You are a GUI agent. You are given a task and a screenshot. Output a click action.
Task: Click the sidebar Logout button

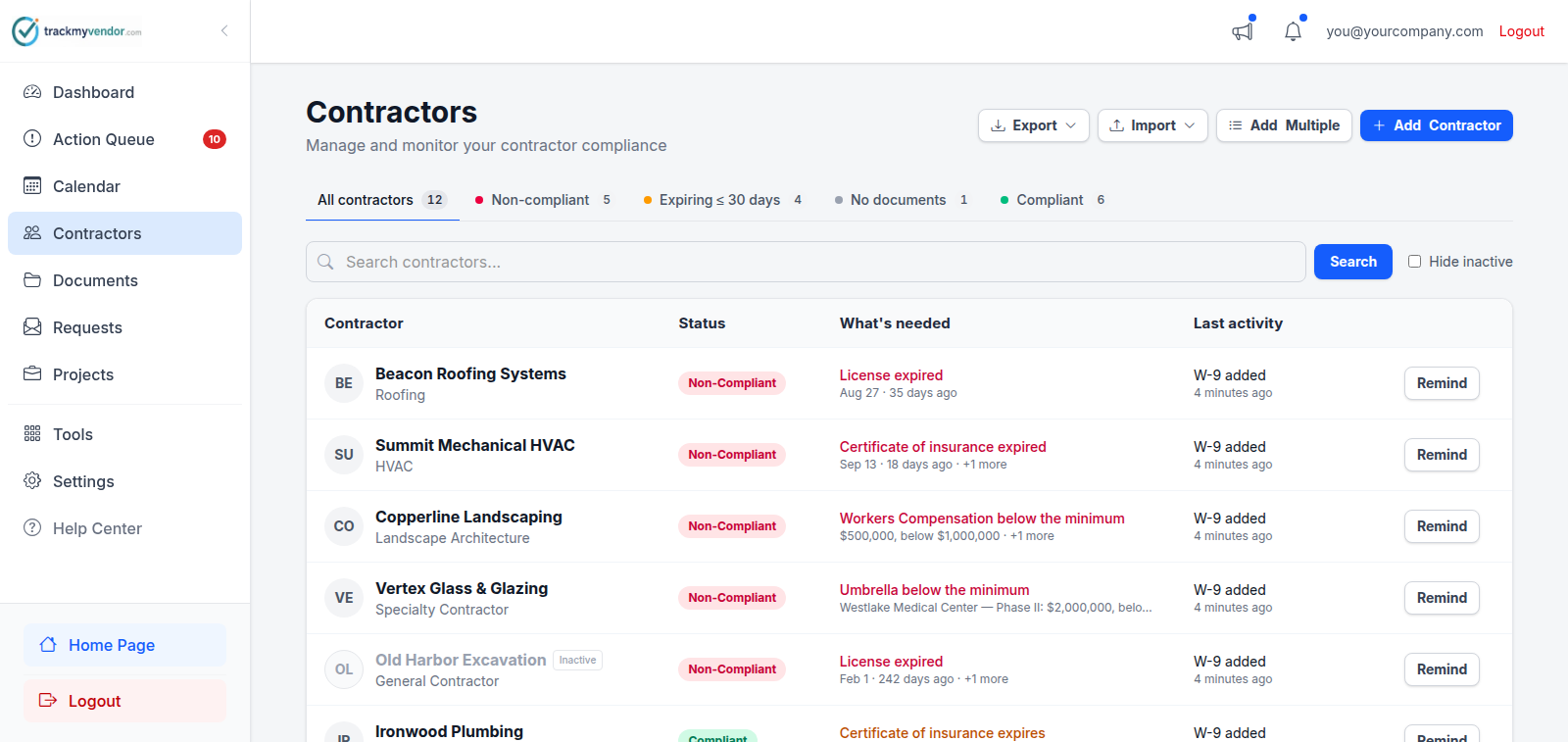pyautogui.click(x=124, y=701)
